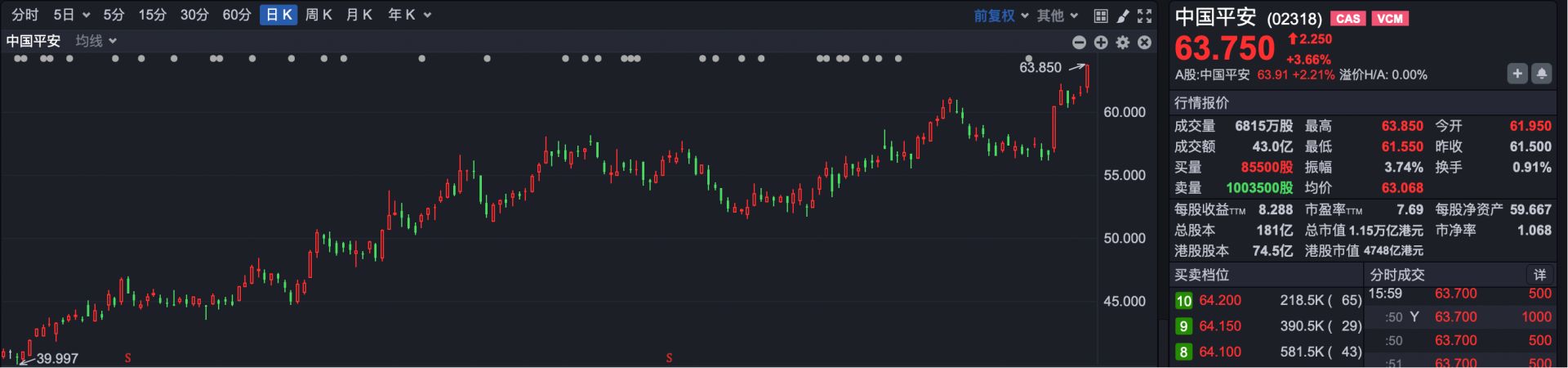The image size is (1568, 368).
Task: Expand the 前复权 adjustment dropdown
Action: [1001, 16]
